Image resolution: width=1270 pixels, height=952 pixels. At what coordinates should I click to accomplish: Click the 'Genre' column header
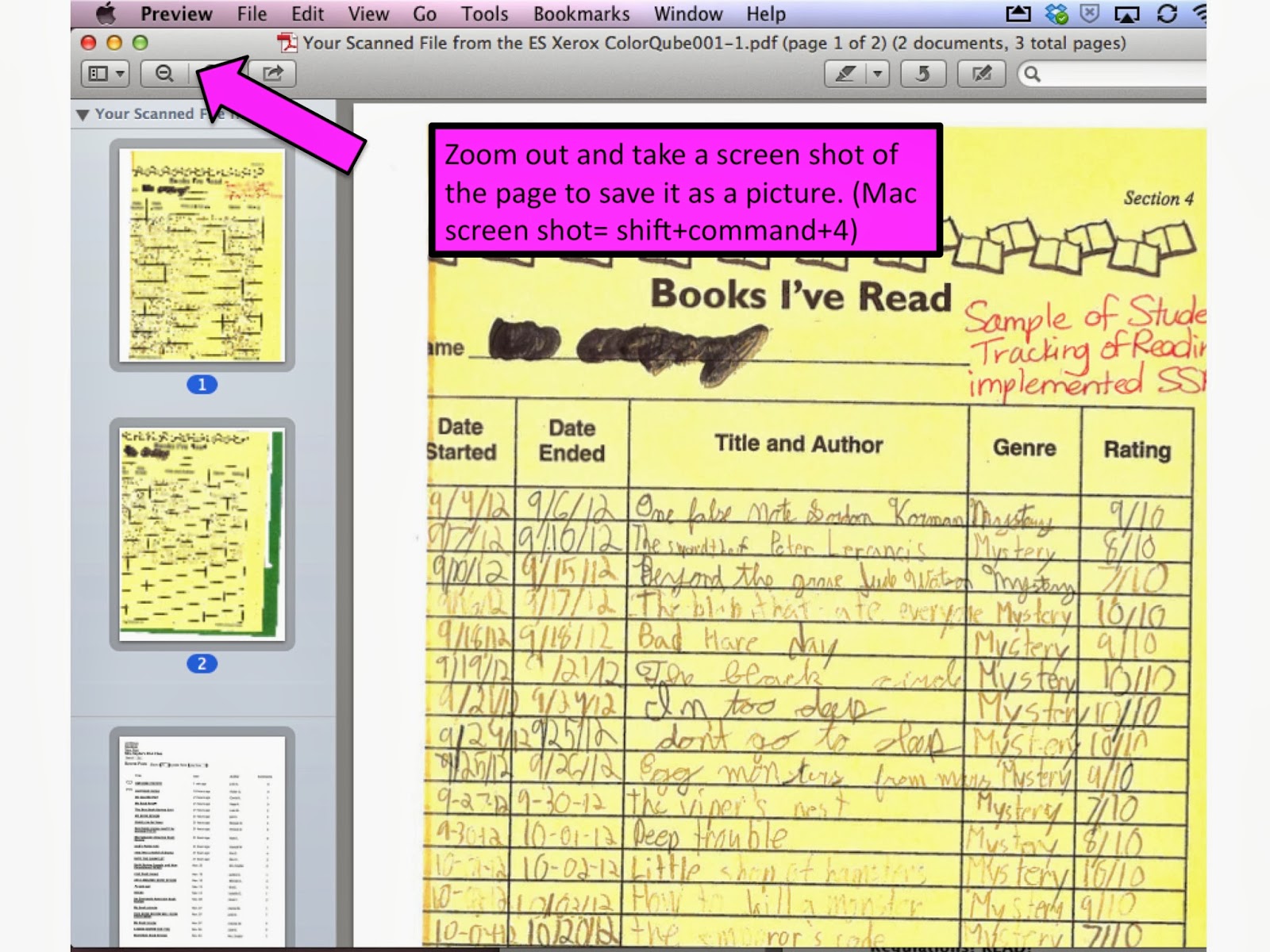(x=1025, y=447)
